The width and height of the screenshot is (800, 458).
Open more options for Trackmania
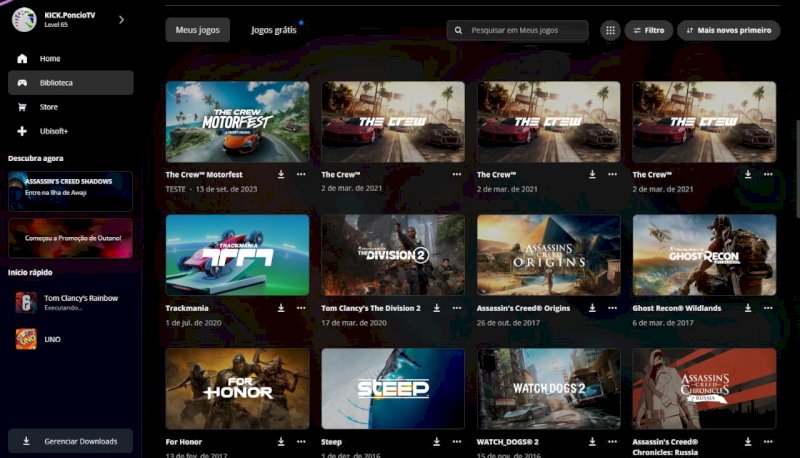coord(301,308)
